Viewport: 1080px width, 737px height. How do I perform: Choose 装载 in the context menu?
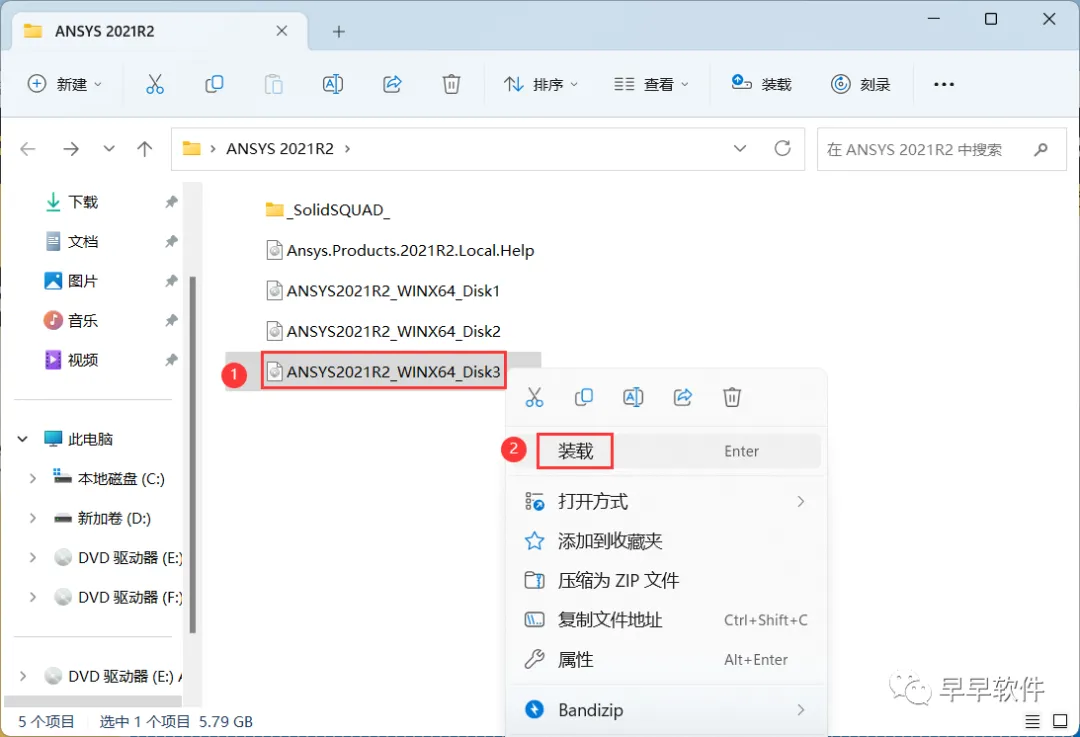point(666,451)
